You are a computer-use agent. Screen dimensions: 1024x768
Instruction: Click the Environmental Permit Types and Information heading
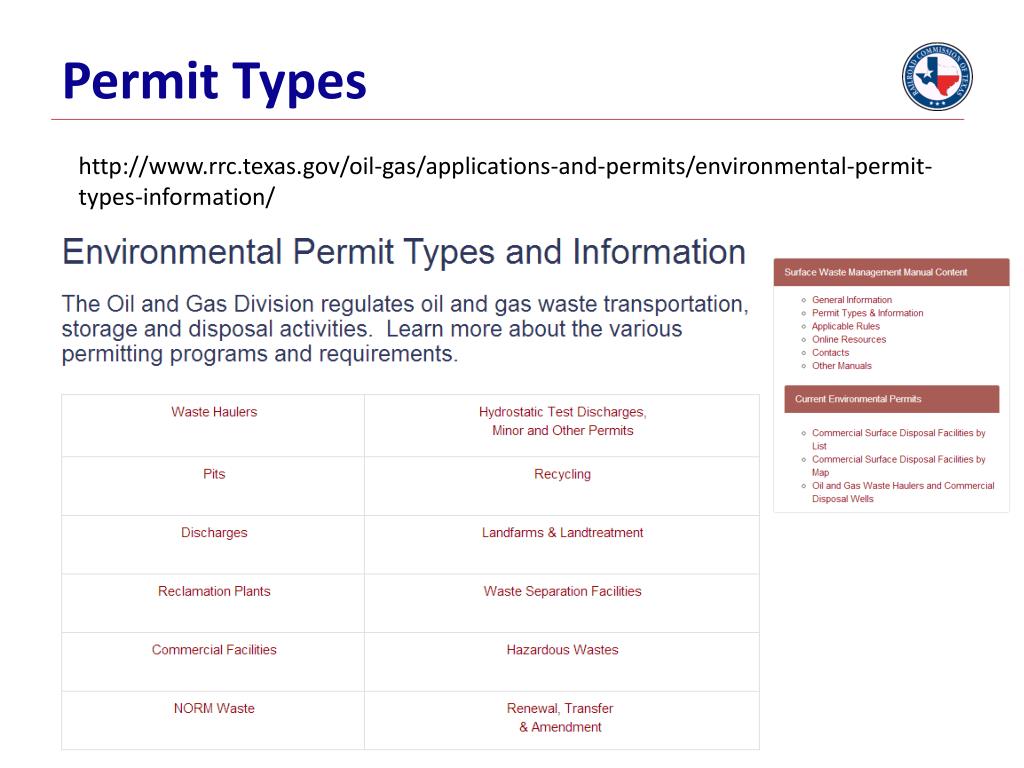pyautogui.click(x=404, y=252)
